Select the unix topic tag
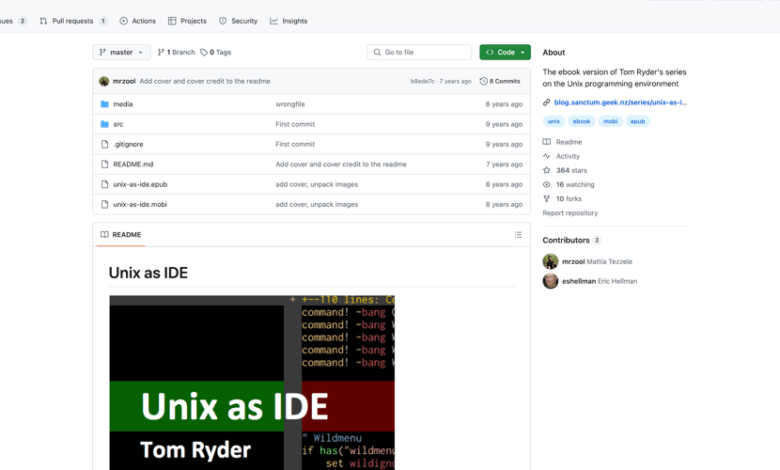This screenshot has height=470, width=780. [554, 121]
